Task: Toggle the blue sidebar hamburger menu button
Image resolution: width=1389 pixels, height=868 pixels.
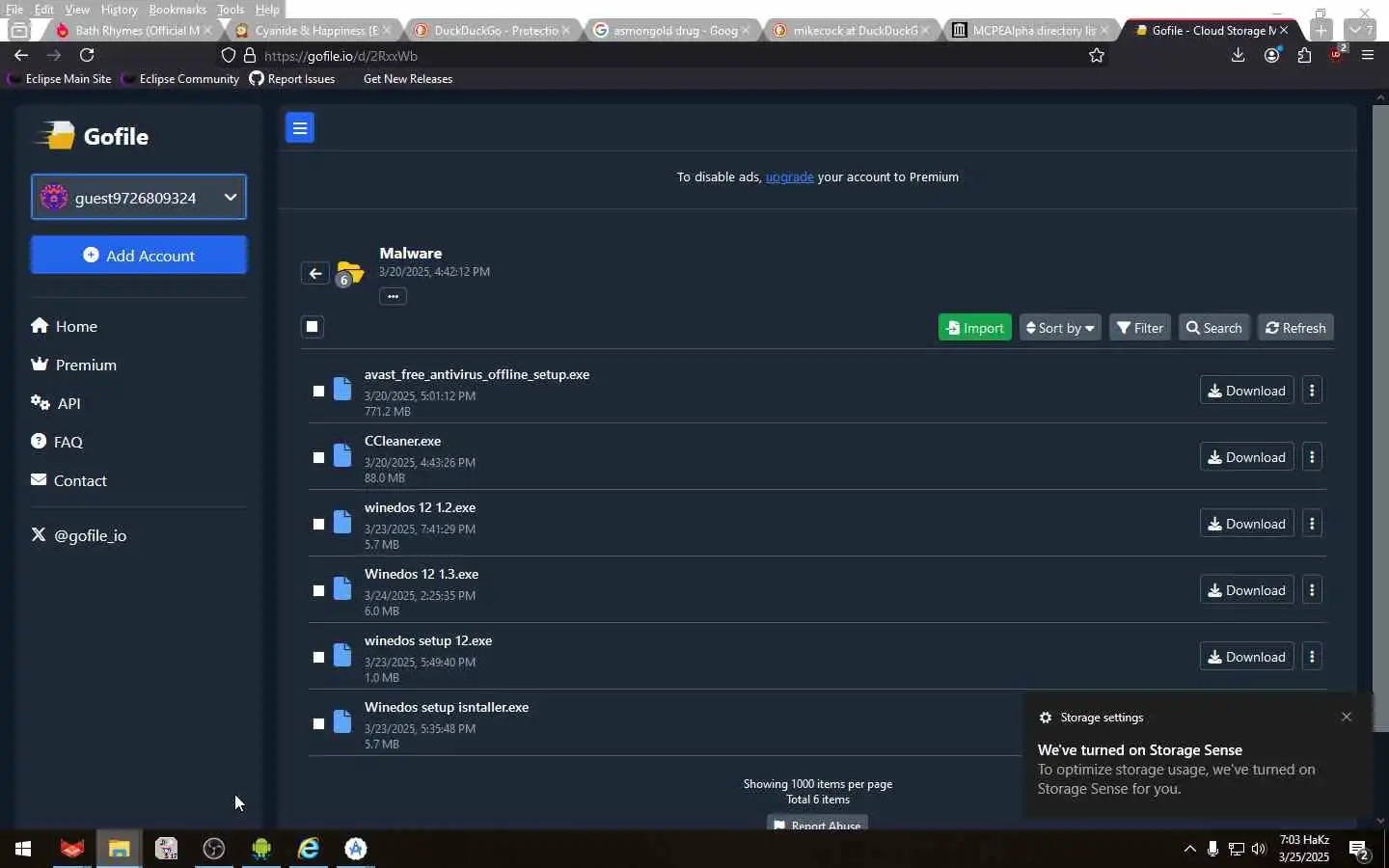Action: coord(300,127)
